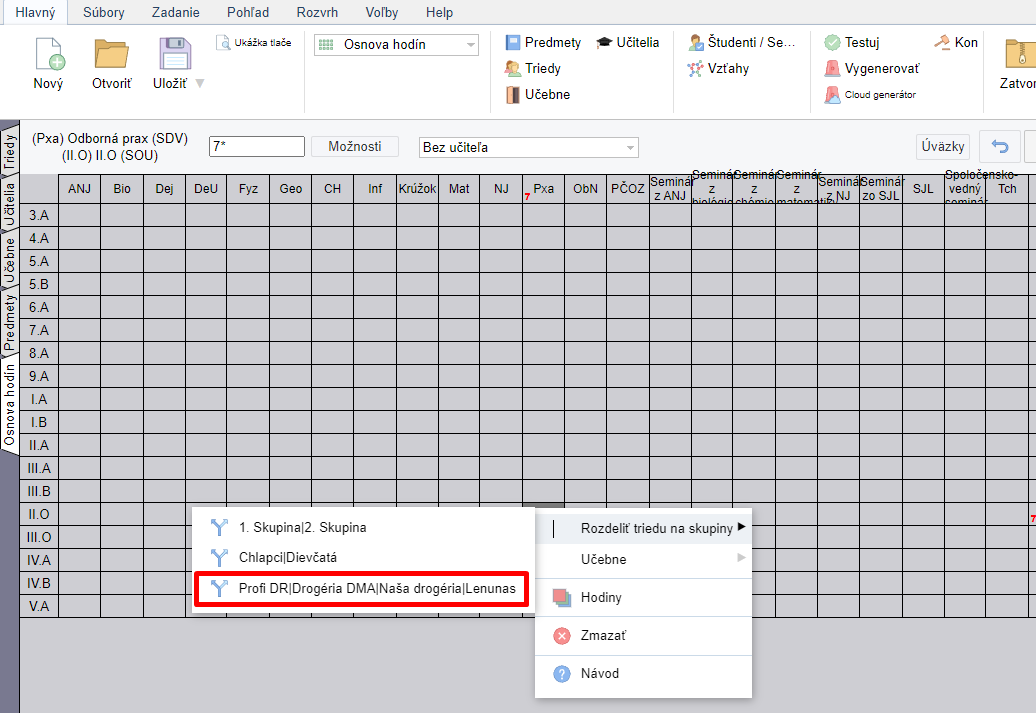Open the Súbory menu

104,13
